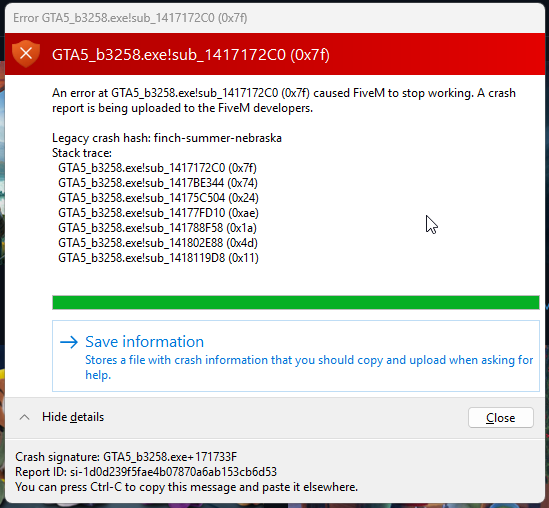Select the red header error title
Image resolution: width=549 pixels, height=508 pixels.
(191, 55)
